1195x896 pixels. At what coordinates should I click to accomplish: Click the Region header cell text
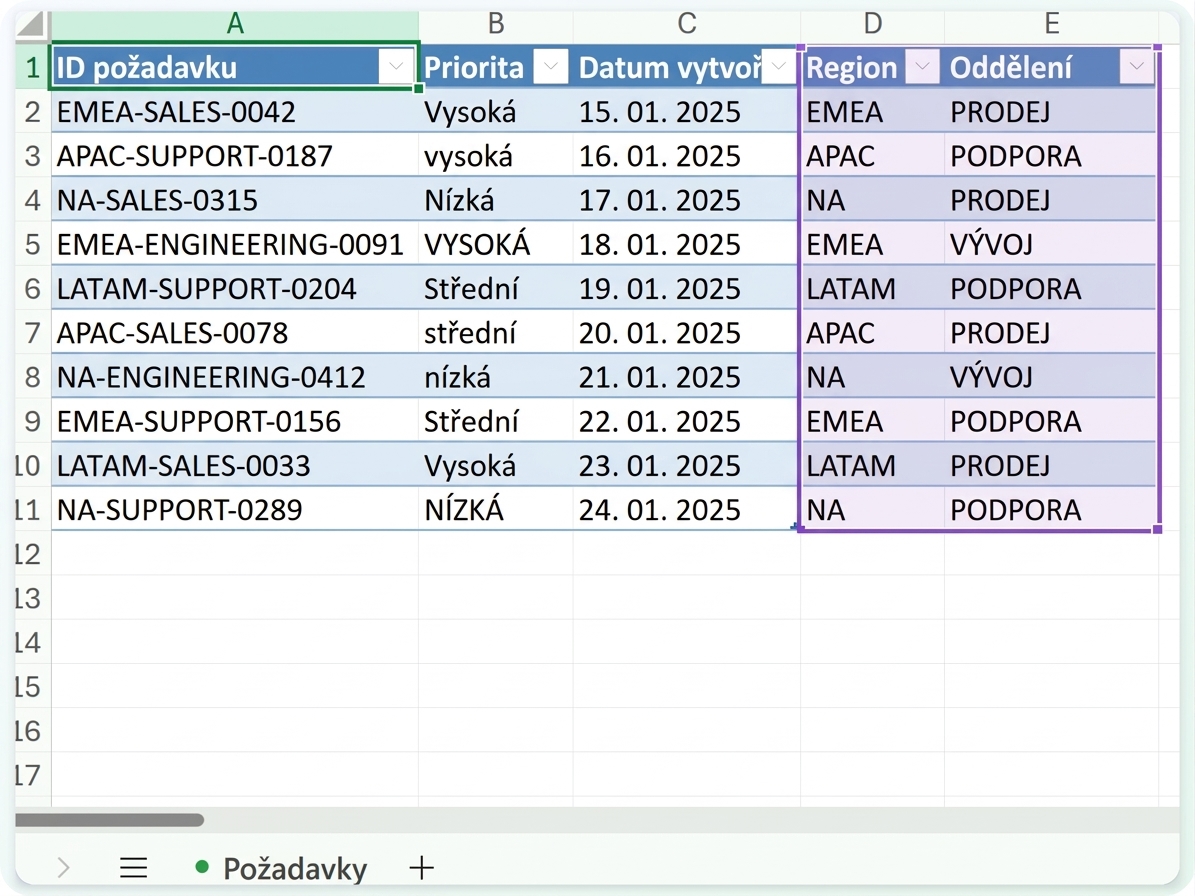(x=852, y=68)
